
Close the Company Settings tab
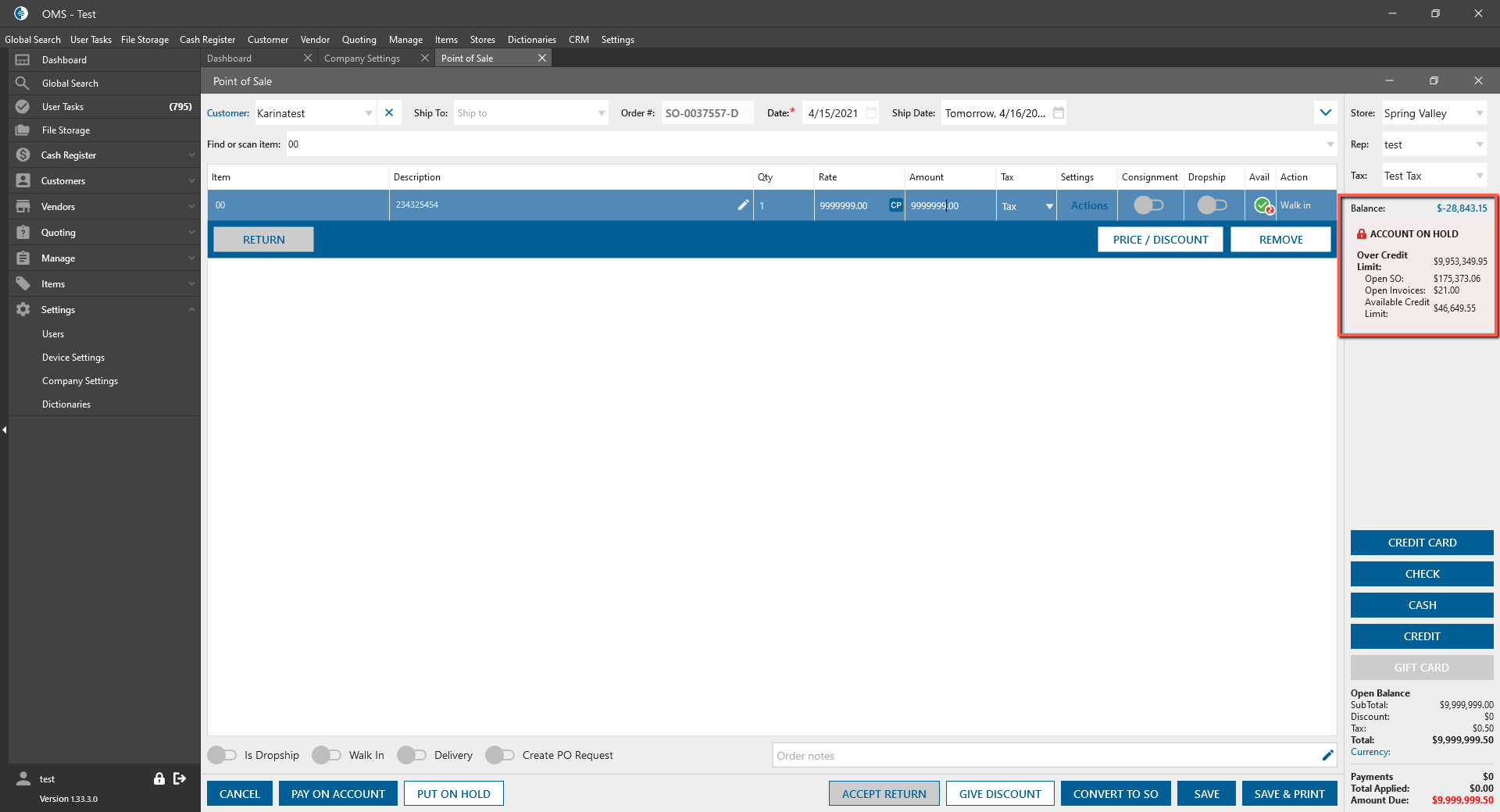tap(425, 58)
